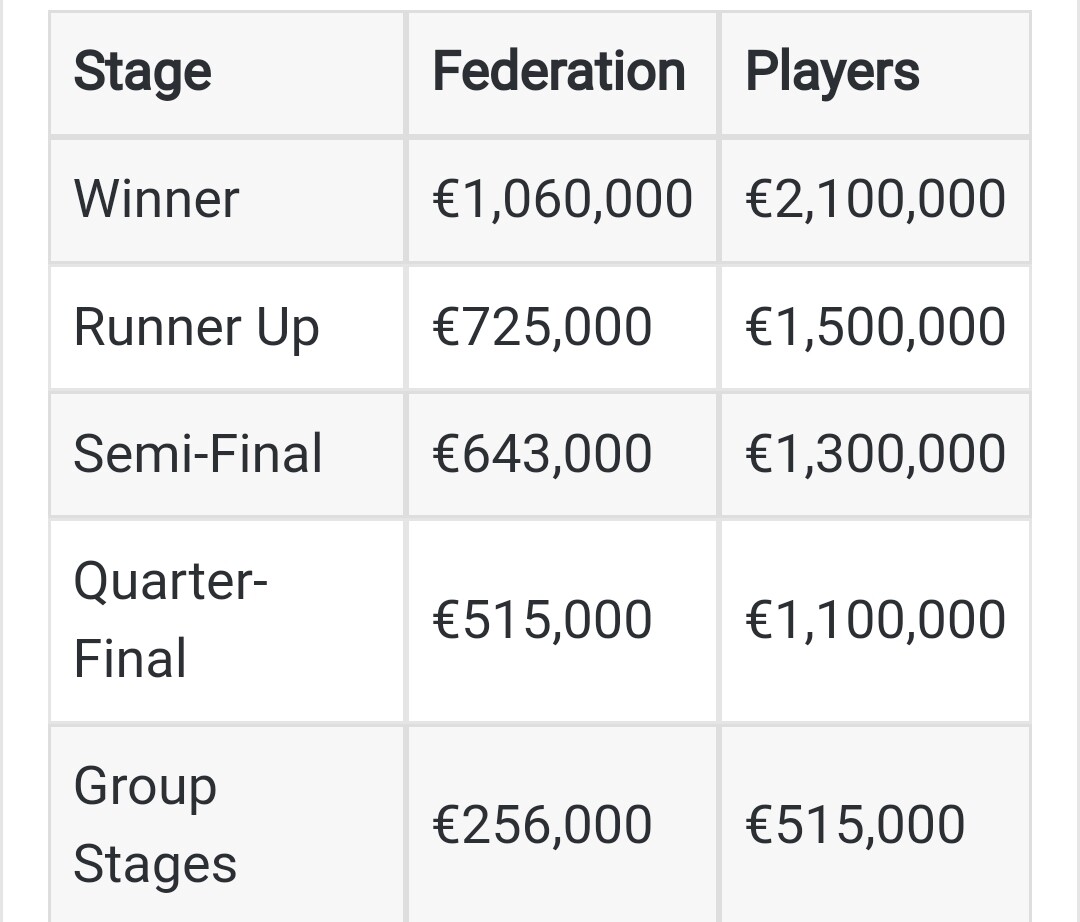The height and width of the screenshot is (922, 1080).
Task: Click the Stage column header
Action: [142, 72]
